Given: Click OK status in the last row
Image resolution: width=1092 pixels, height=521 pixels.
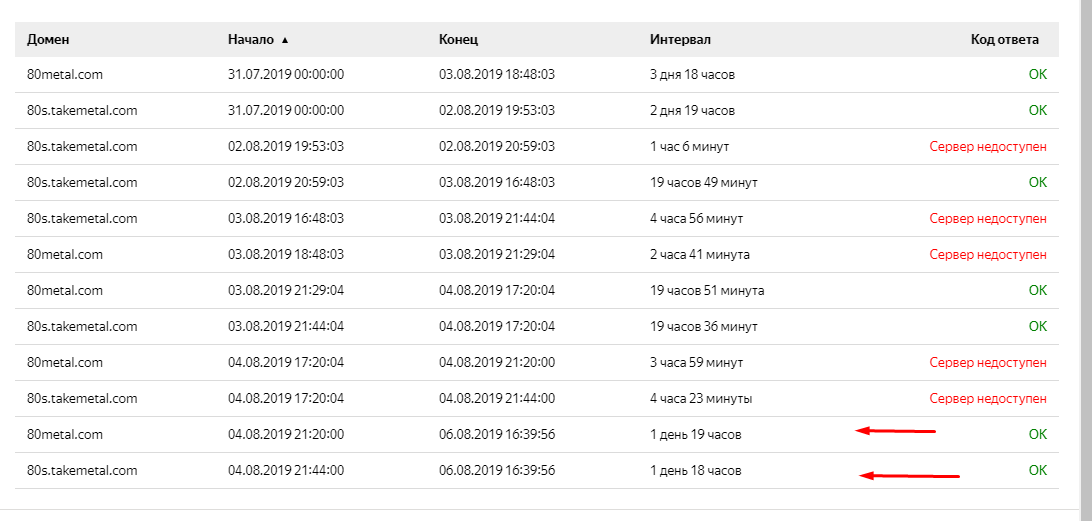Looking at the screenshot, I should (x=1038, y=470).
